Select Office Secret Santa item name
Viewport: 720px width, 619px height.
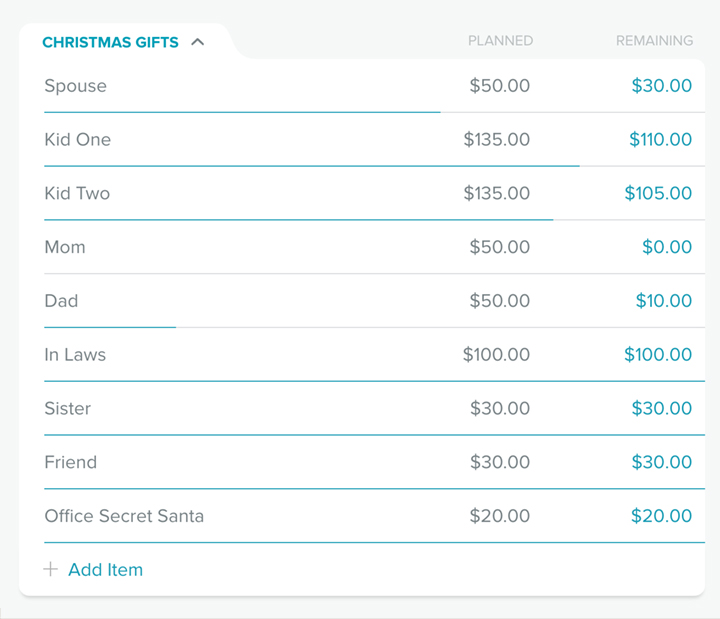[124, 516]
